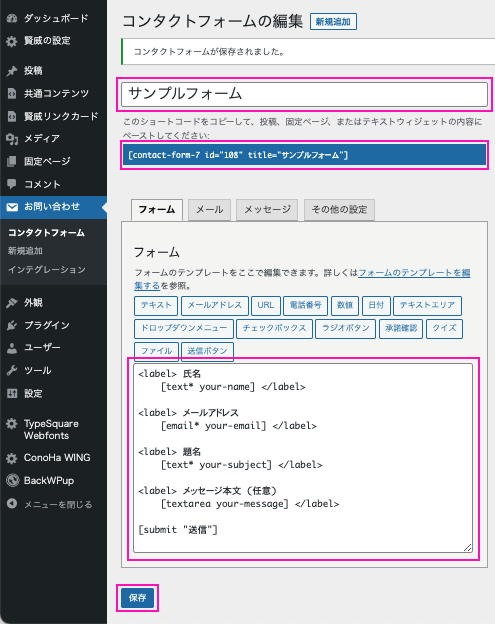Switch to the その他の設定 tab
The width and height of the screenshot is (495, 624).
339,210
